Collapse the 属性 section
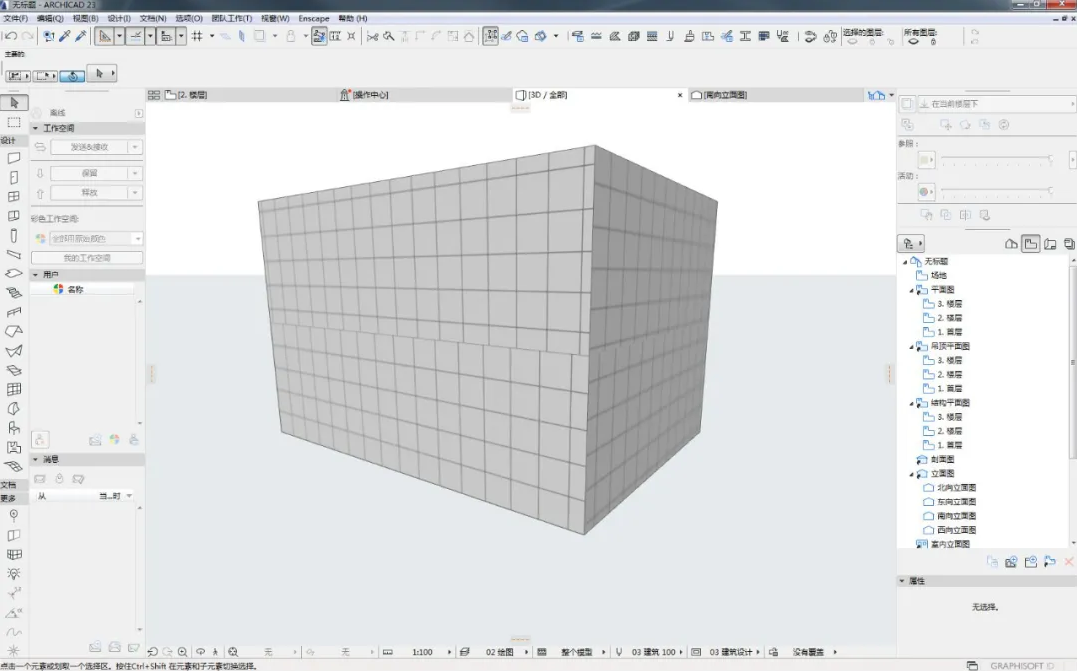 [902, 581]
